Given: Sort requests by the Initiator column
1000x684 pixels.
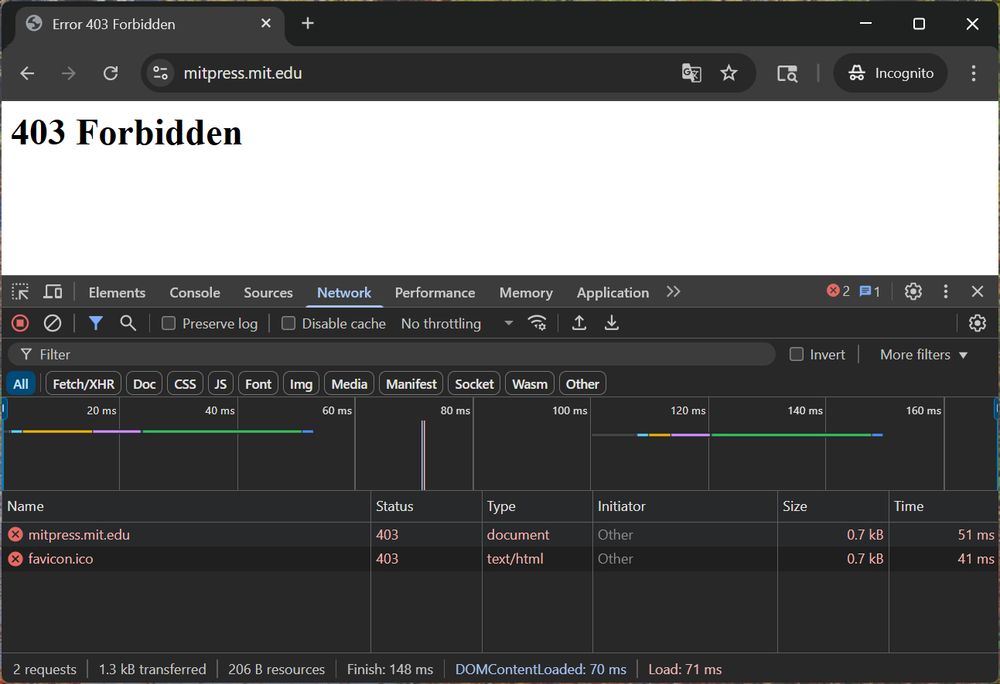Looking at the screenshot, I should tap(685, 506).
